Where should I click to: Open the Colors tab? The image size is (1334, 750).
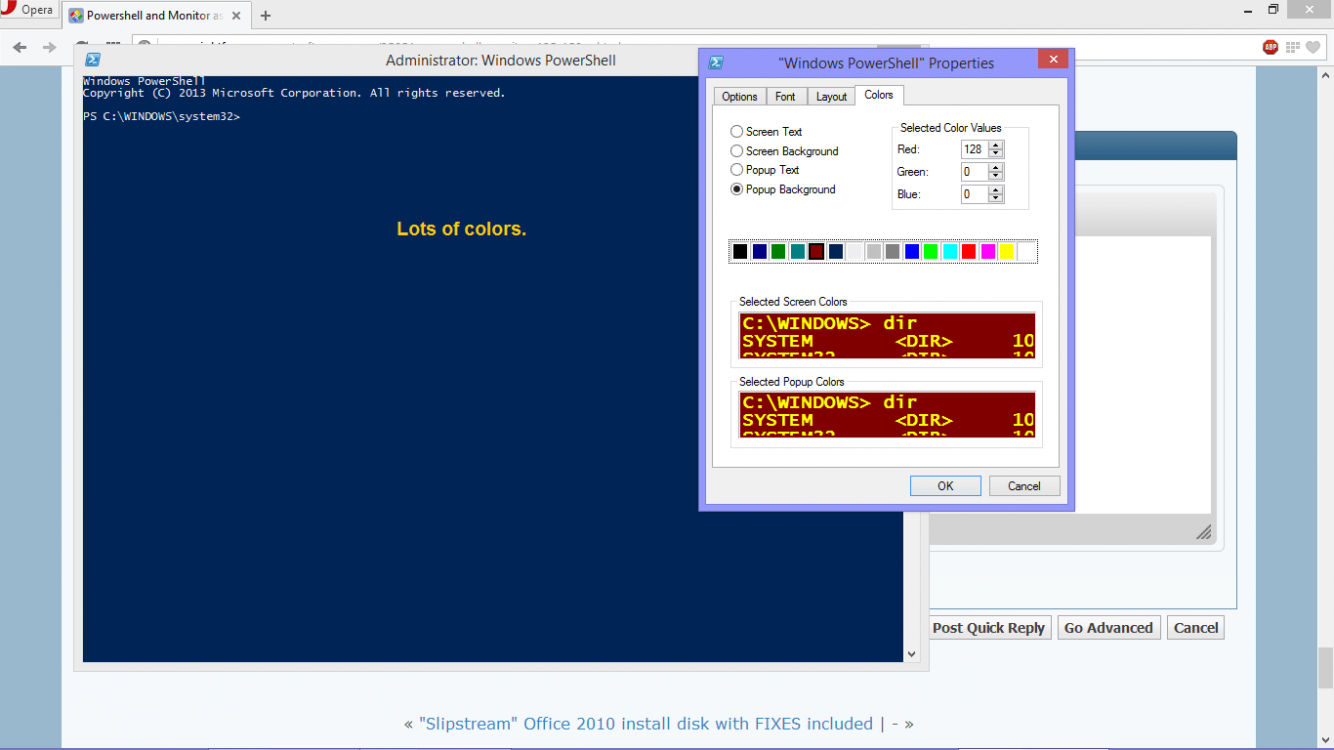coord(879,95)
